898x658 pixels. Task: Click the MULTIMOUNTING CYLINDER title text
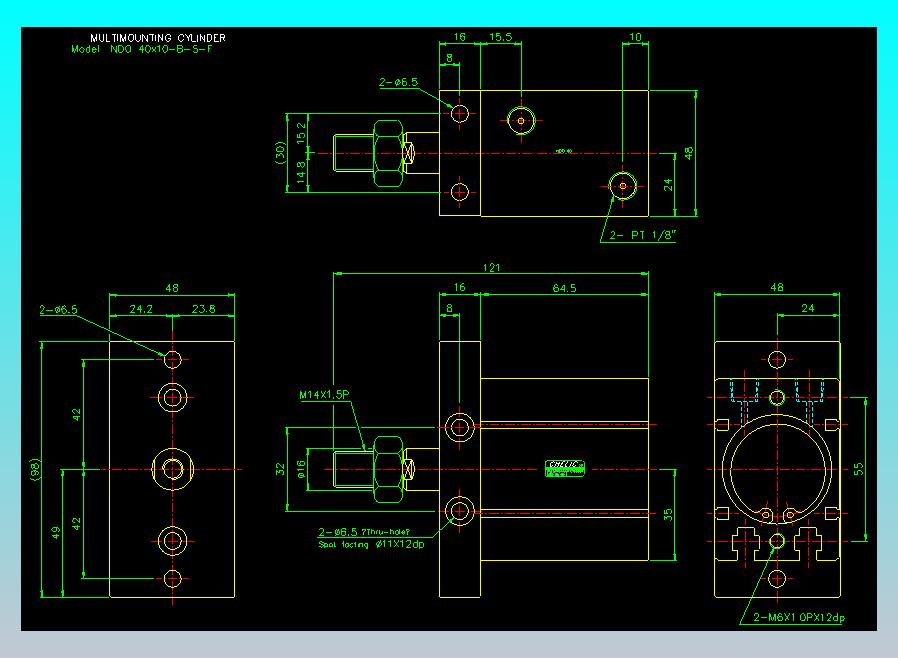[157, 38]
